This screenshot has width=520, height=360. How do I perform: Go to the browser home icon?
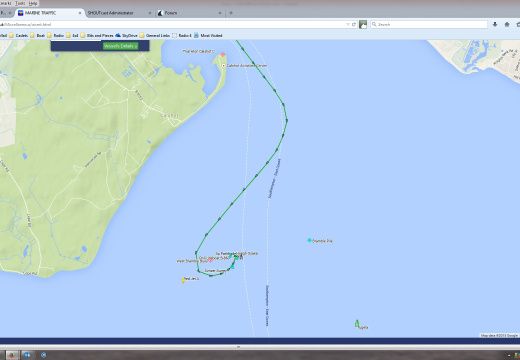[x=507, y=24]
